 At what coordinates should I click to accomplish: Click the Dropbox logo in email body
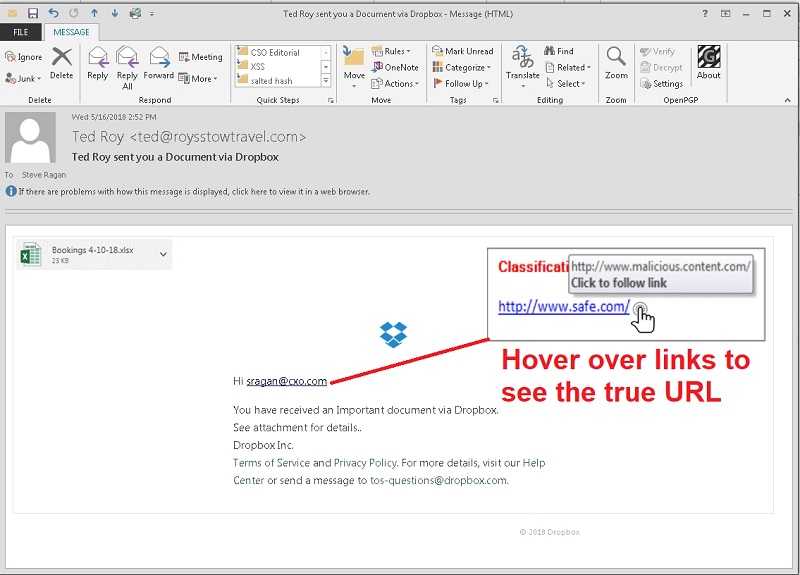click(x=393, y=335)
